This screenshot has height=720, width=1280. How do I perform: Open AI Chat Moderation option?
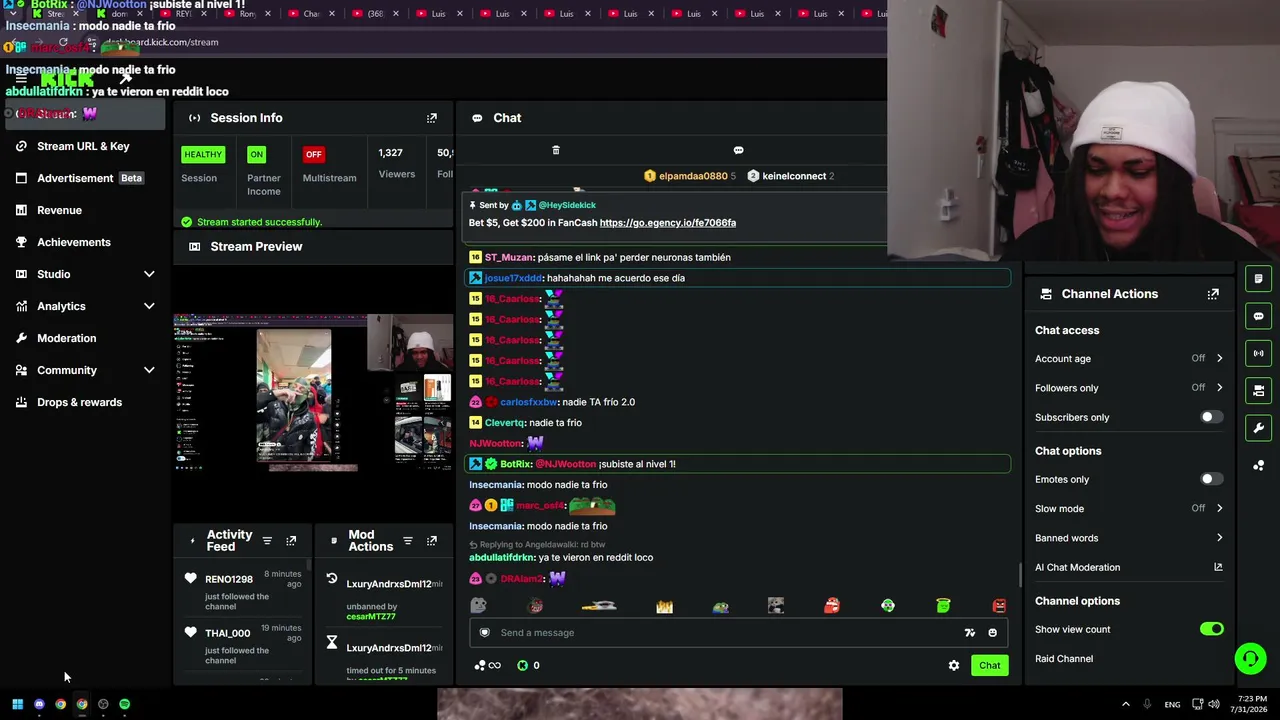coord(1077,567)
